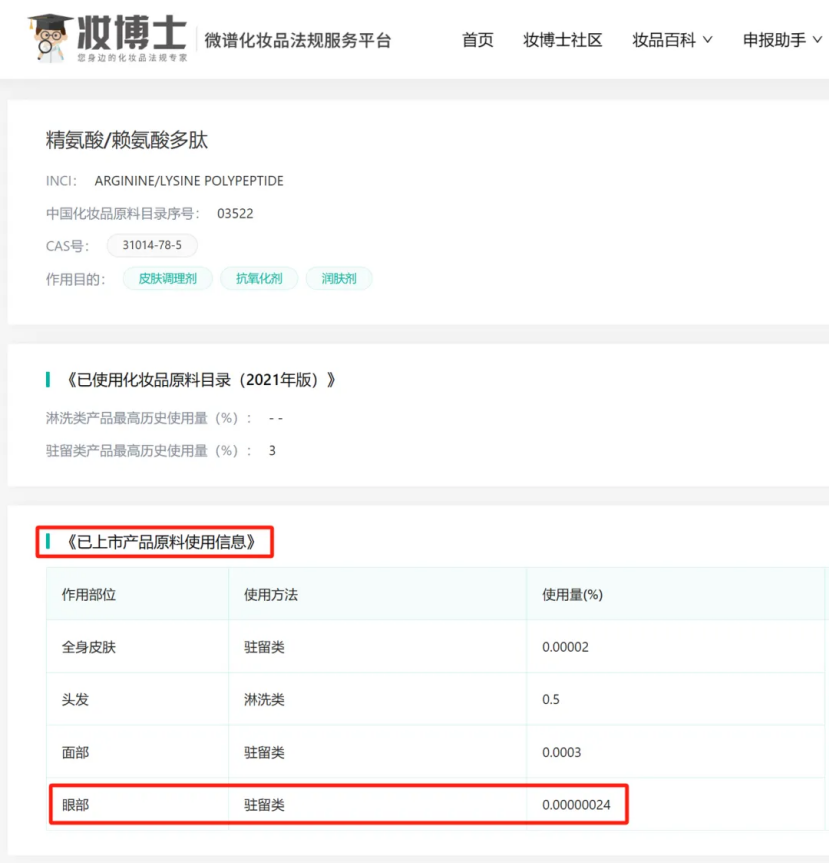The height and width of the screenshot is (863, 830).
Task: Click the 使用方法 column header
Action: [271, 594]
